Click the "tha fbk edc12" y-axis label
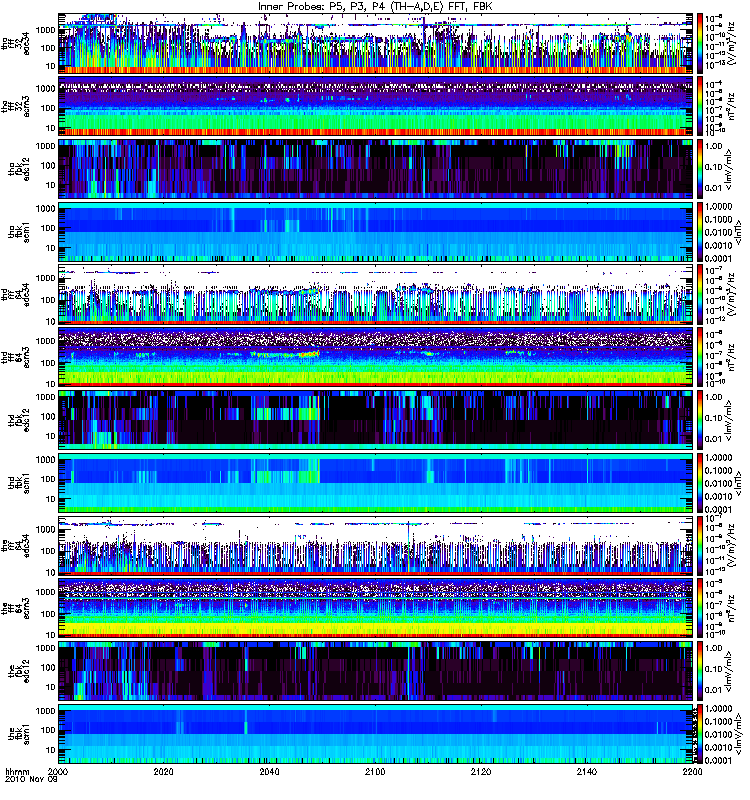Viewport: 750px width, 800px height. point(19,168)
